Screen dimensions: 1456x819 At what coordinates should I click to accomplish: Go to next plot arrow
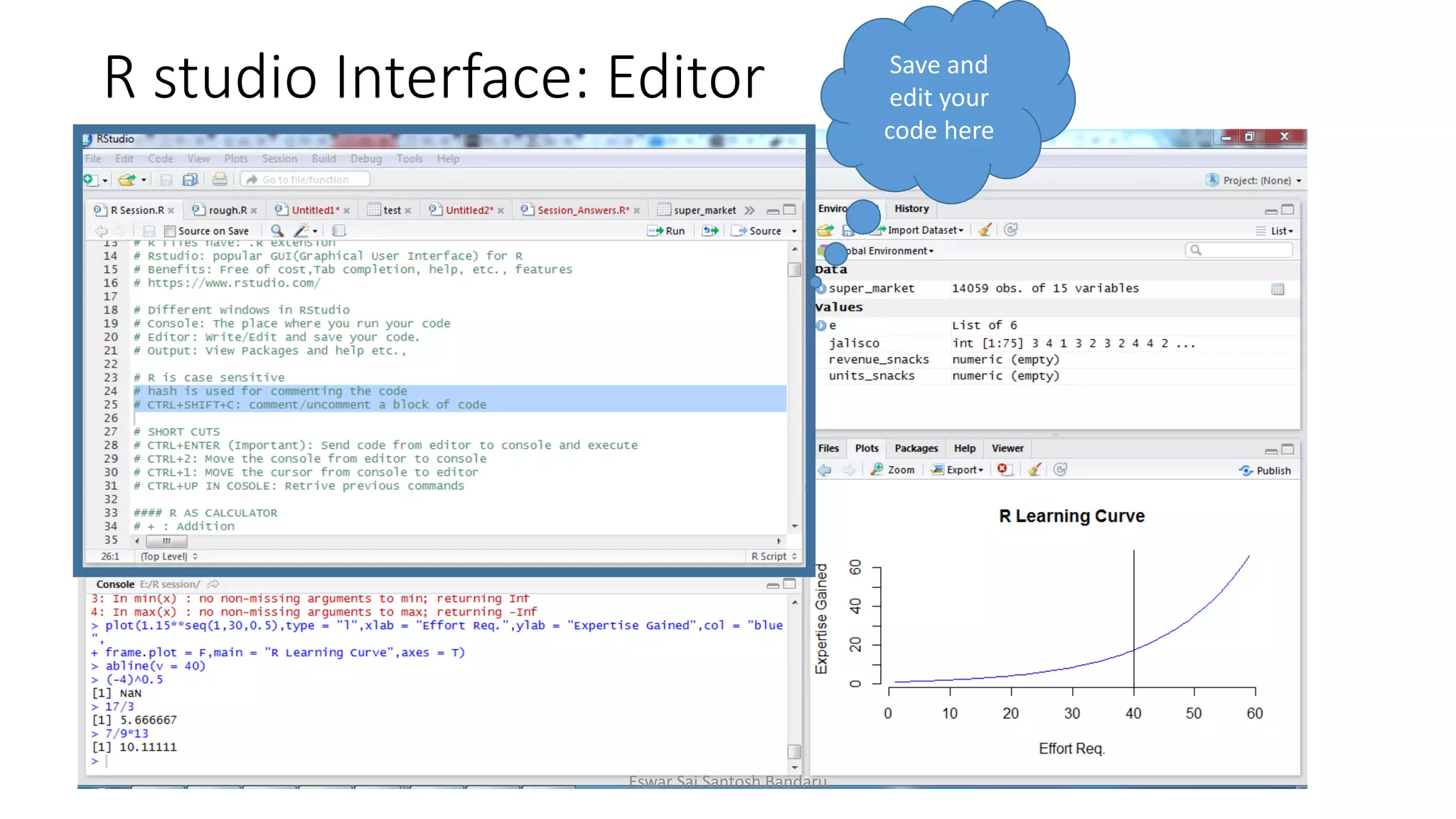pos(849,470)
